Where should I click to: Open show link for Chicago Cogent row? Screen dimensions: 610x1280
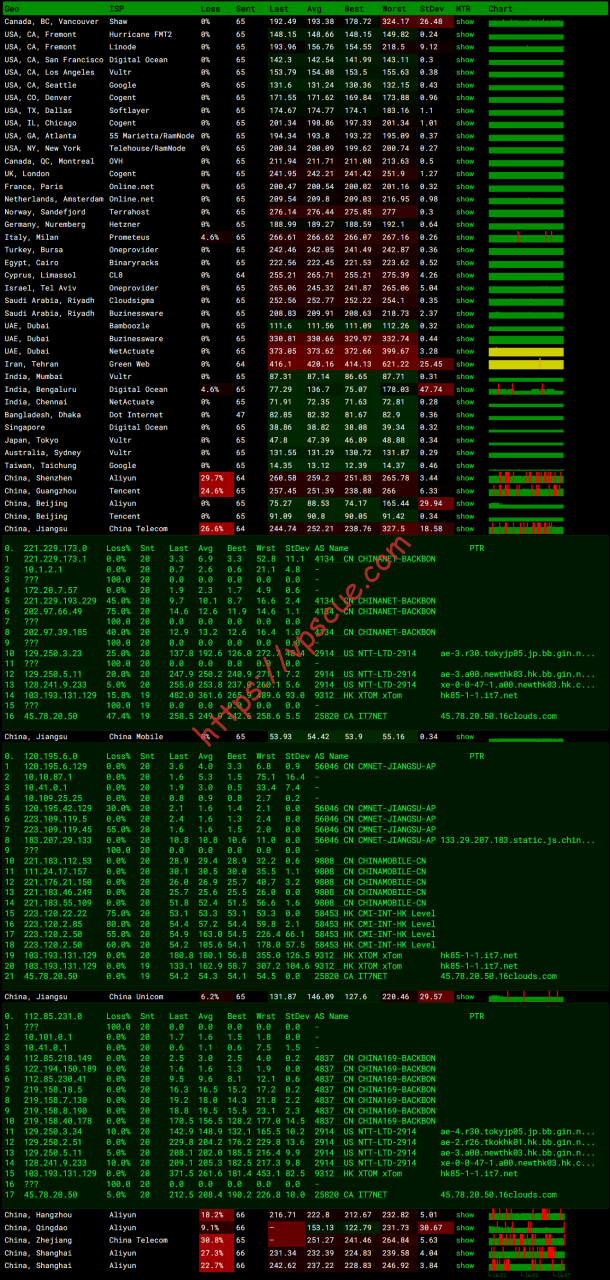pyautogui.click(x=465, y=123)
